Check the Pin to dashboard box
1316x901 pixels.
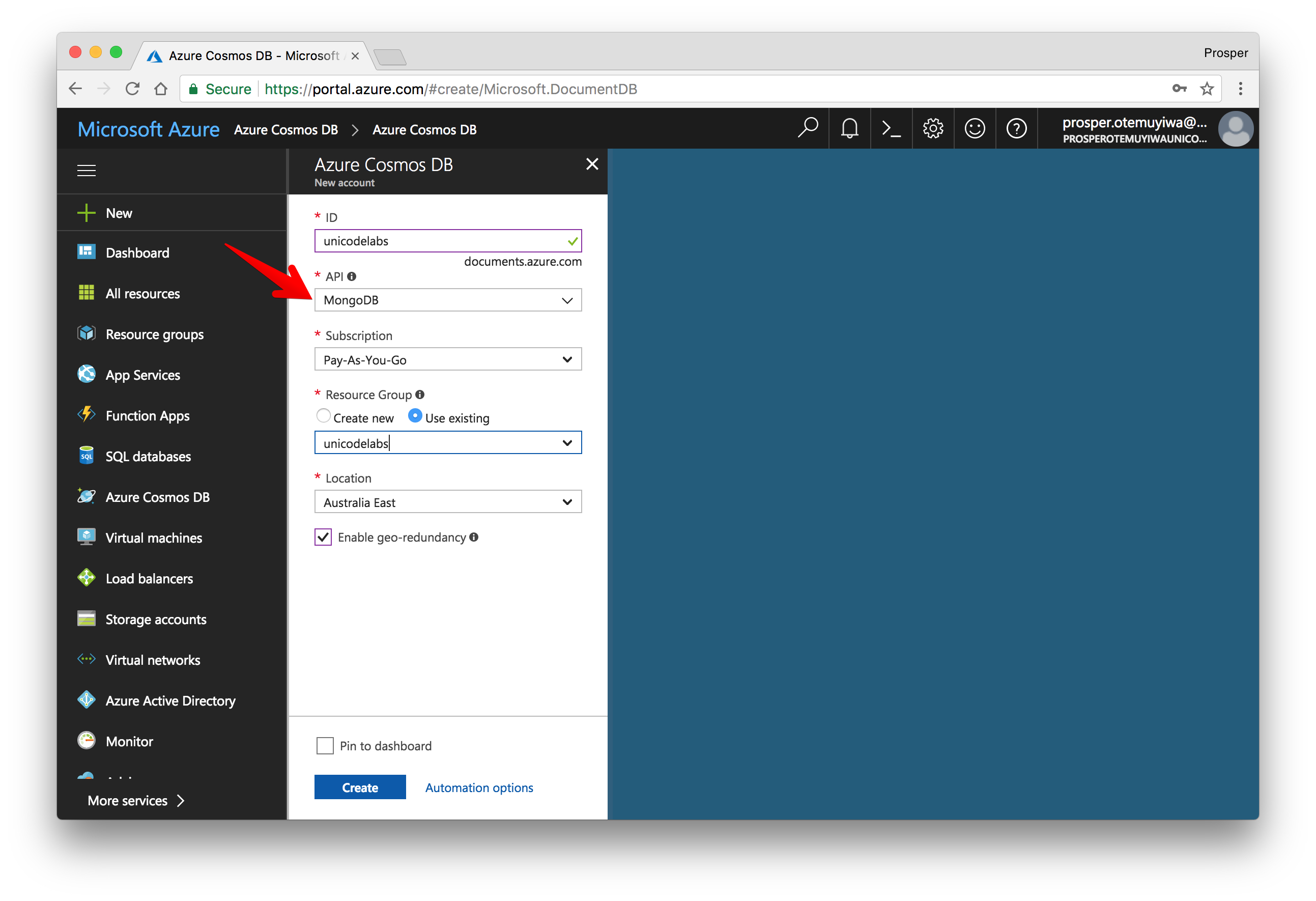pyautogui.click(x=325, y=746)
